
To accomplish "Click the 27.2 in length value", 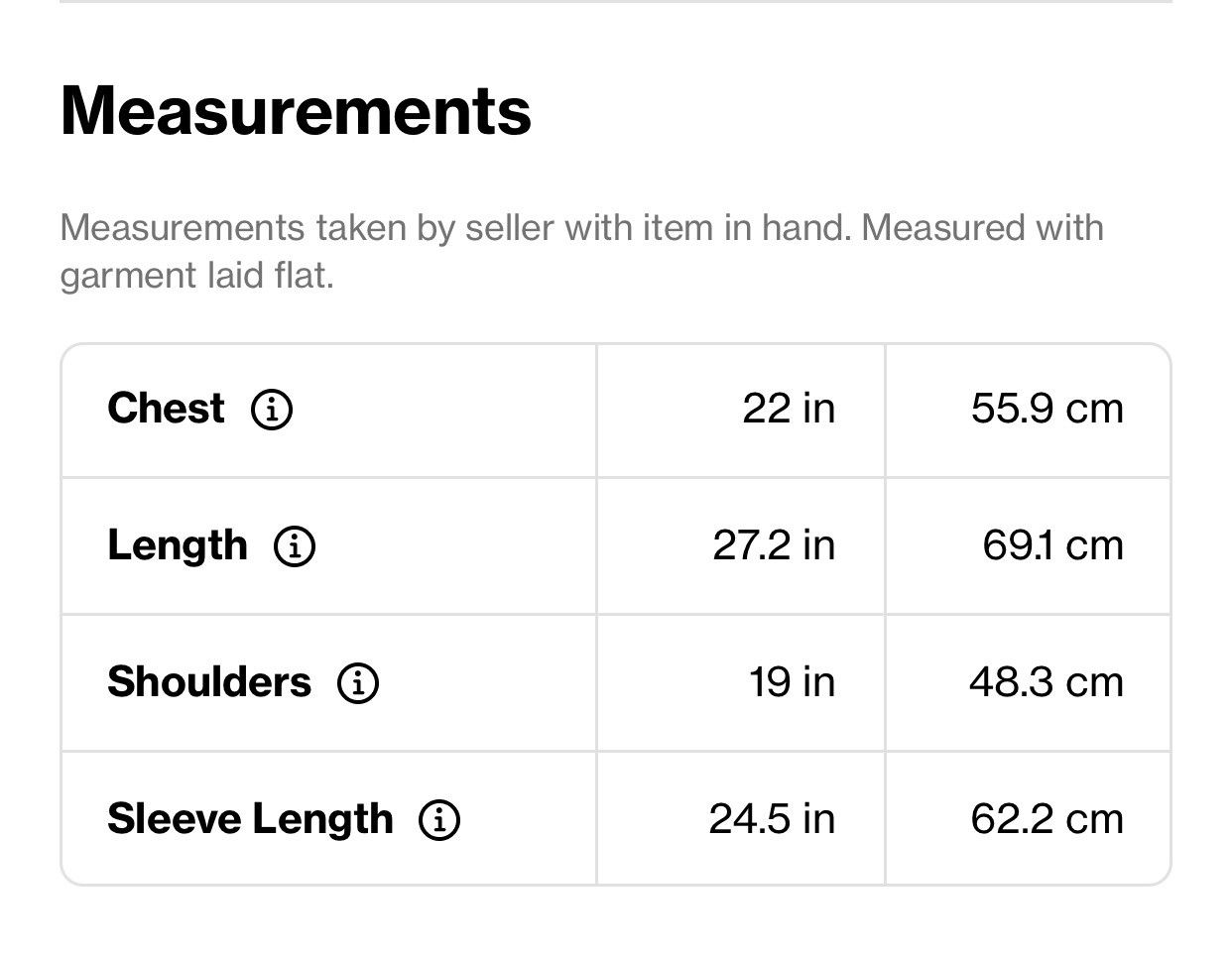I will click(x=774, y=544).
